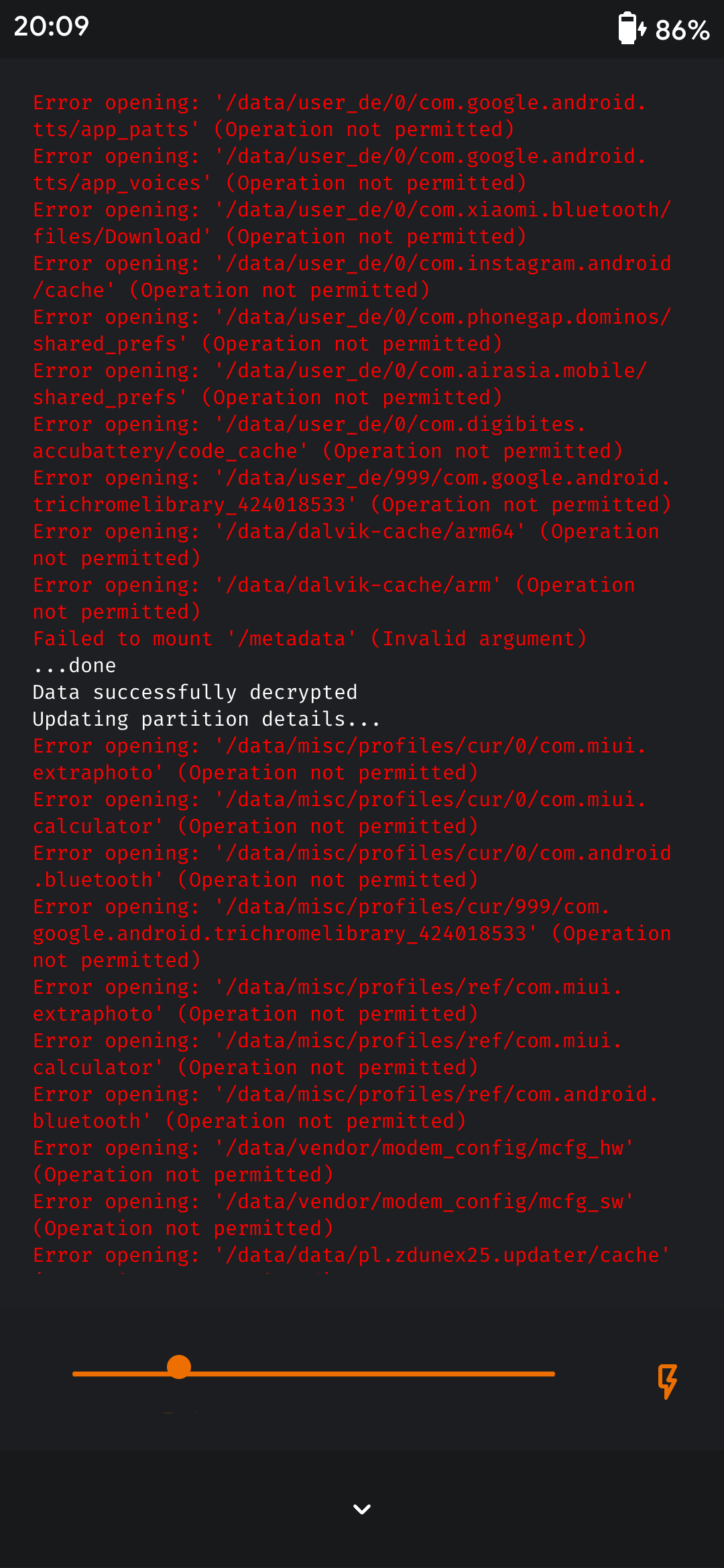Tap the 20:09 clock in status bar
The height and width of the screenshot is (1568, 724).
pos(52,26)
